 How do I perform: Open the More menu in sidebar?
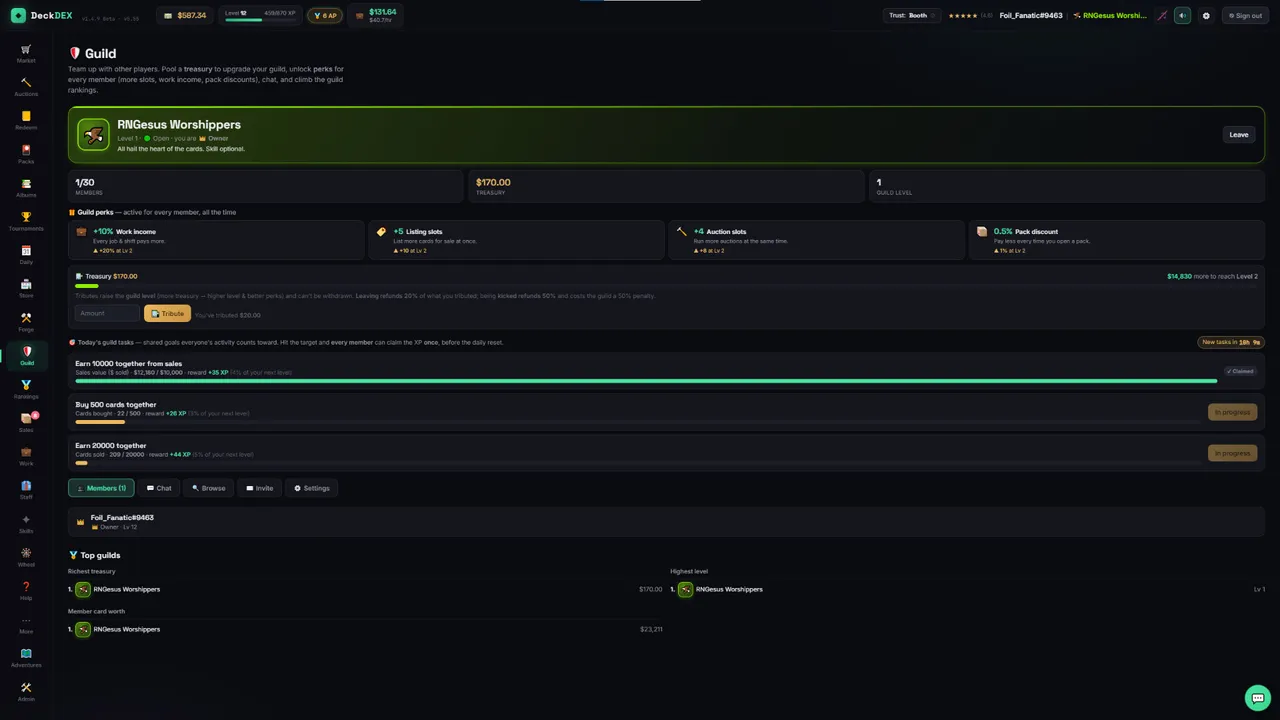tap(26, 624)
